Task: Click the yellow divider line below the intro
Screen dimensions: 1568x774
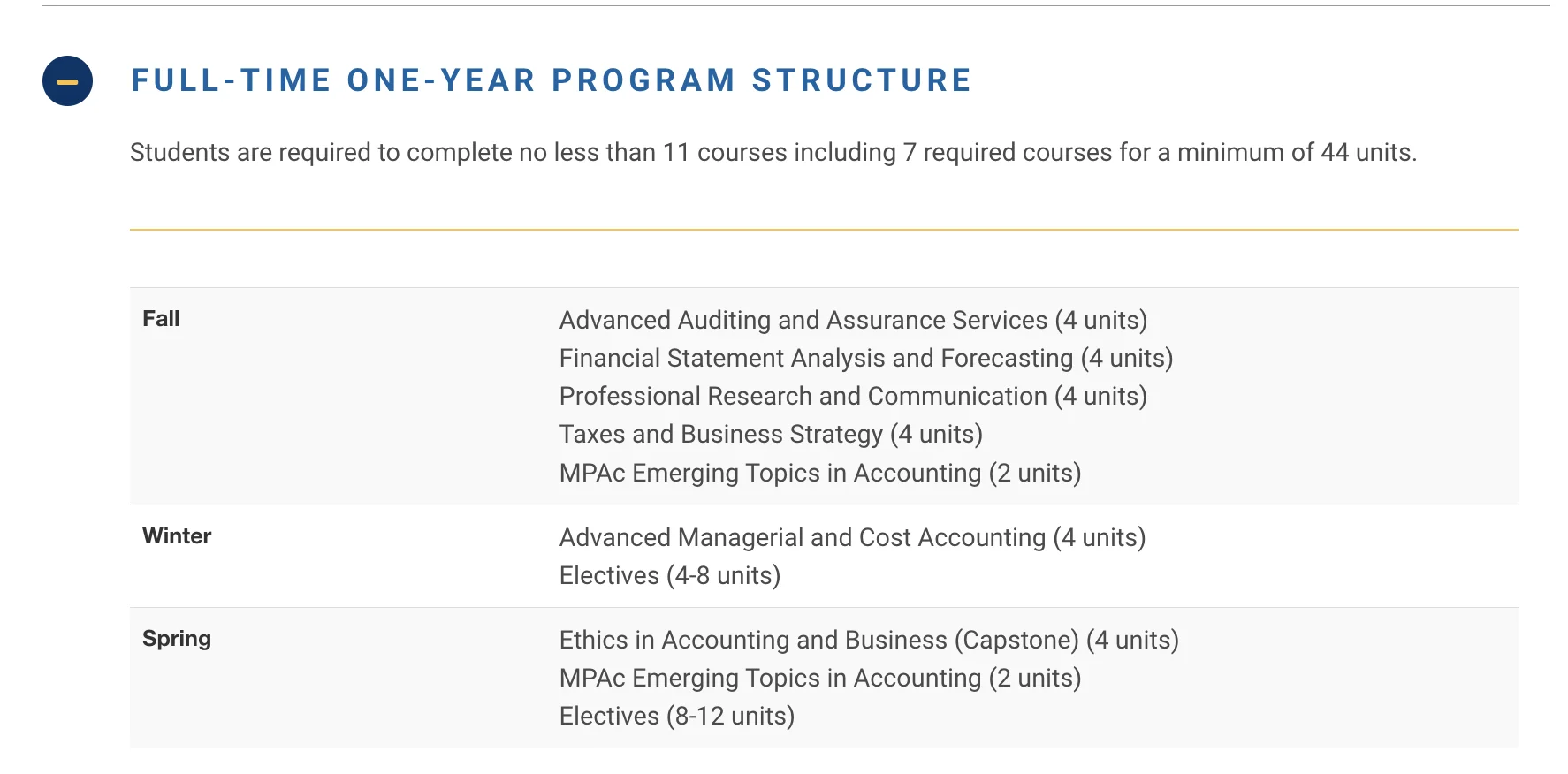Action: tap(823, 230)
